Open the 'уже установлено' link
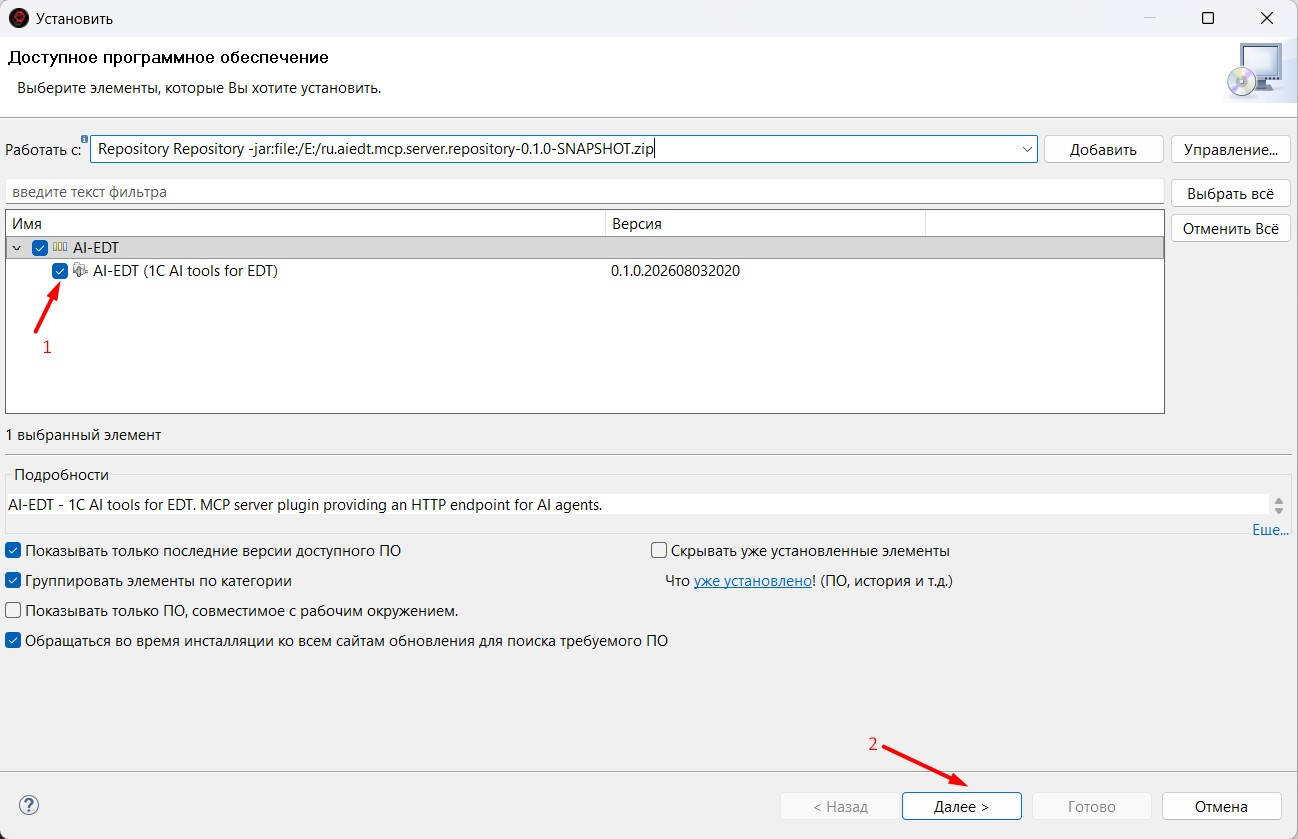The width and height of the screenshot is (1298, 839). (x=754, y=580)
